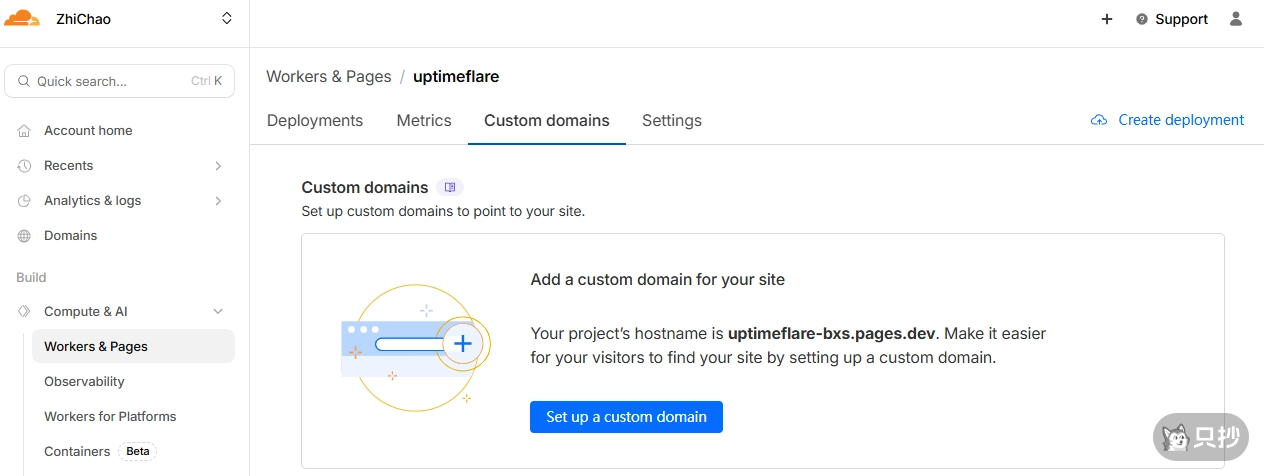1264x476 pixels.
Task: Collapse the Compute & AI section
Action: (x=218, y=312)
